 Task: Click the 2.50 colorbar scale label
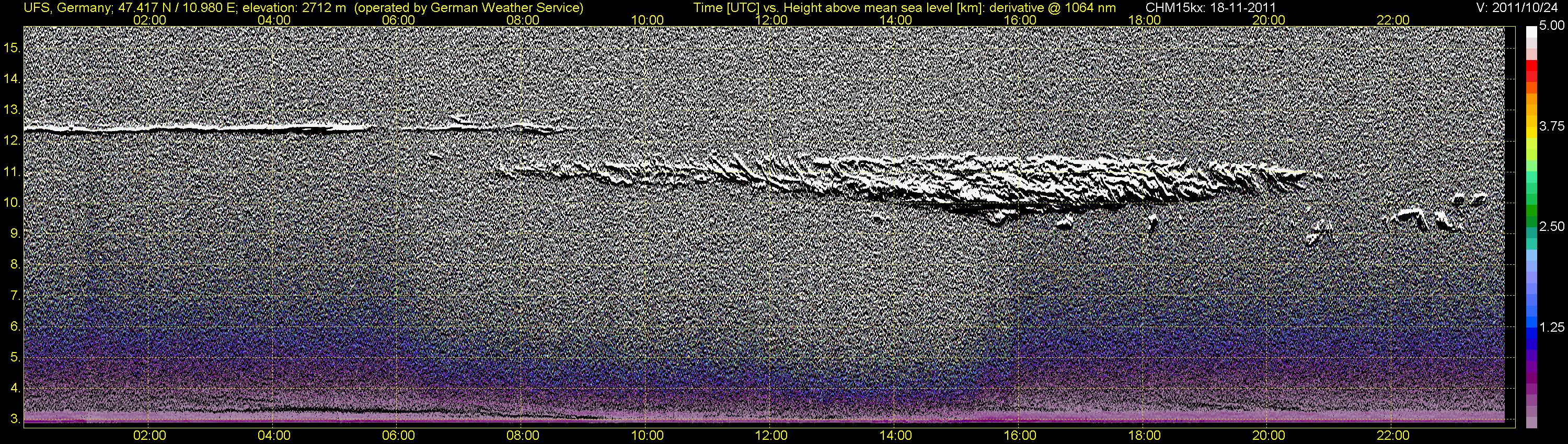(x=1552, y=226)
